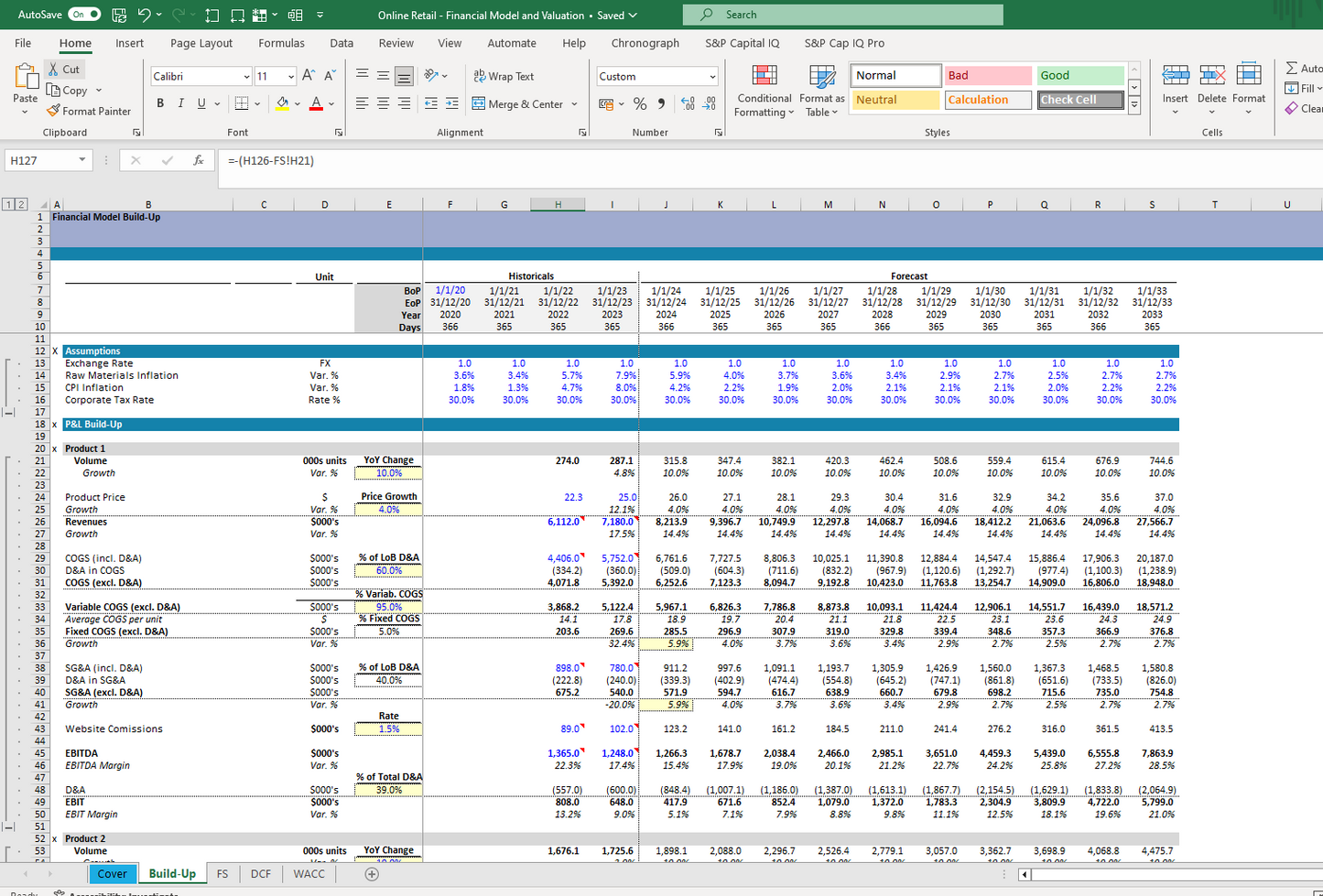Open the Formulas ribbon tab
Image resolution: width=1323 pixels, height=896 pixels.
(x=281, y=43)
